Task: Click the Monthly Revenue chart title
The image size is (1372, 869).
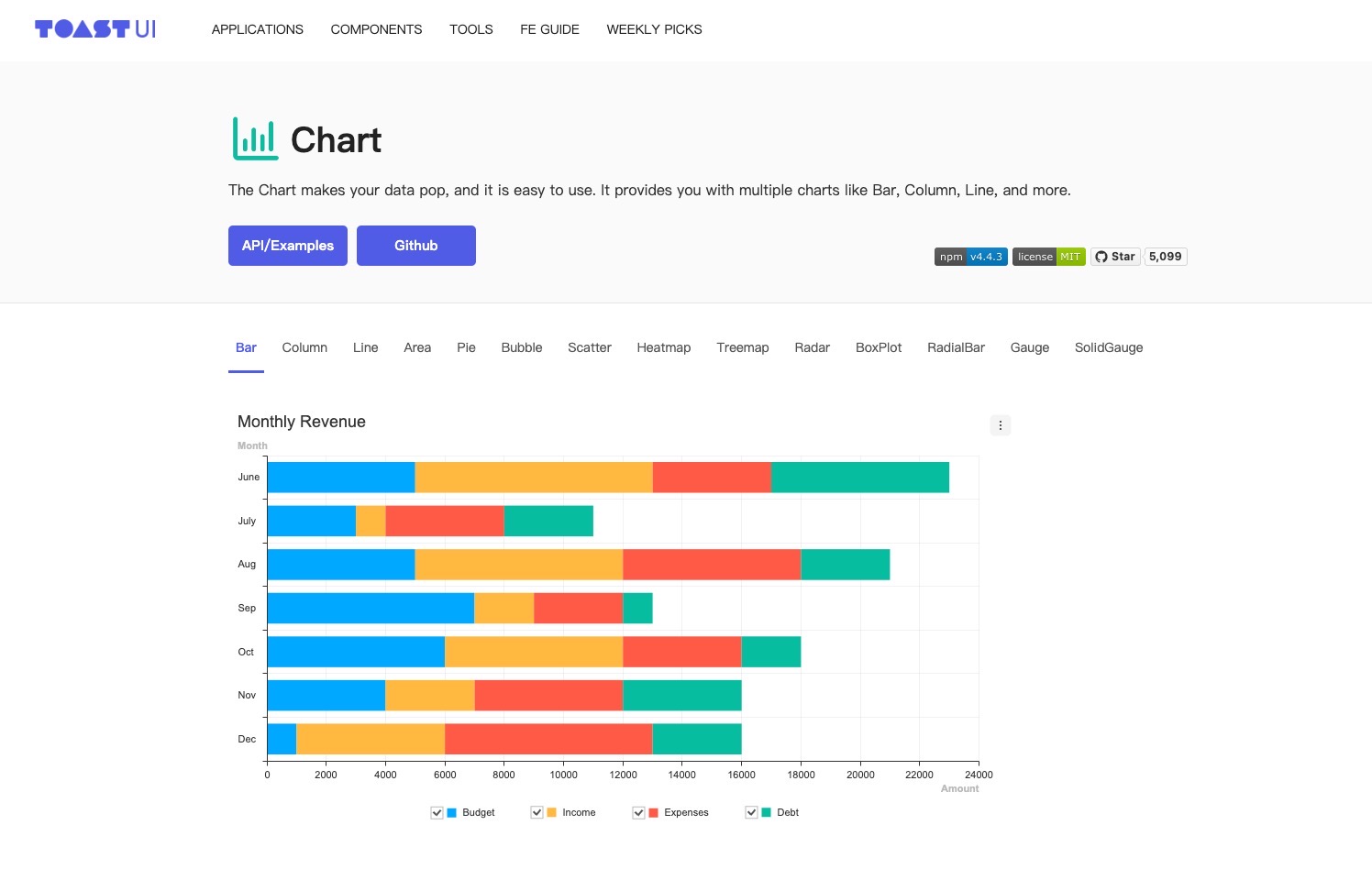Action: pyautogui.click(x=302, y=422)
